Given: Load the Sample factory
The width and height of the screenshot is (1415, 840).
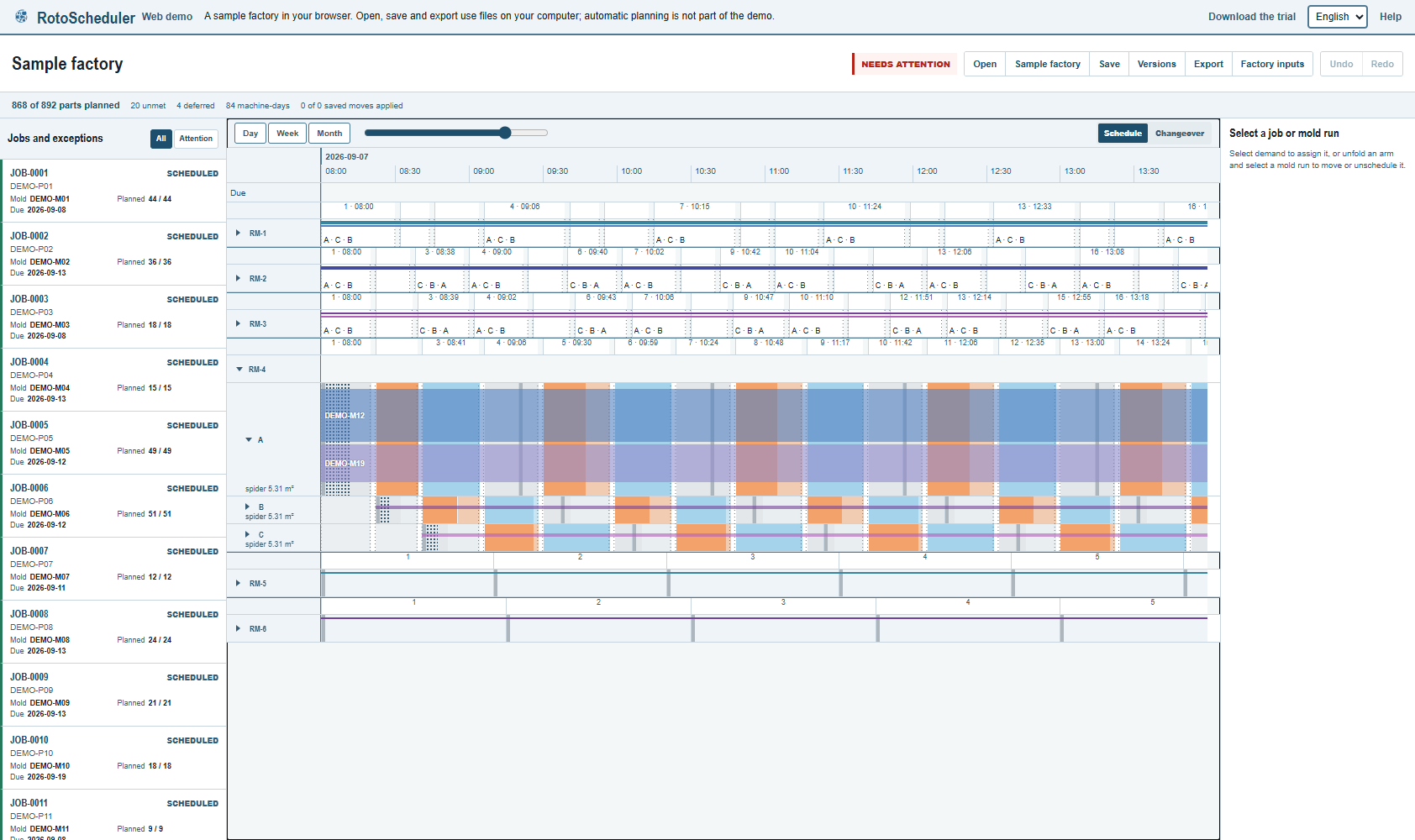Looking at the screenshot, I should point(1048,64).
